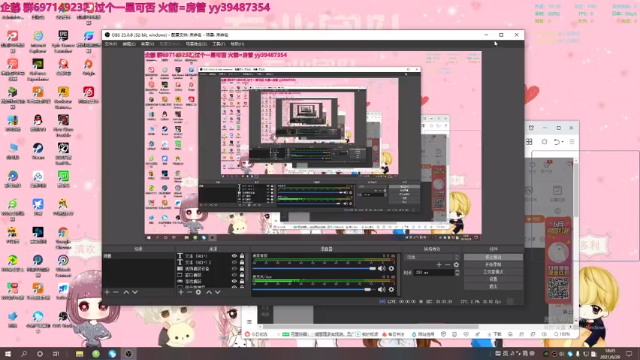Mute the microphone/Aux speaker icon
This screenshot has width=640, height=360.
coord(382,289)
